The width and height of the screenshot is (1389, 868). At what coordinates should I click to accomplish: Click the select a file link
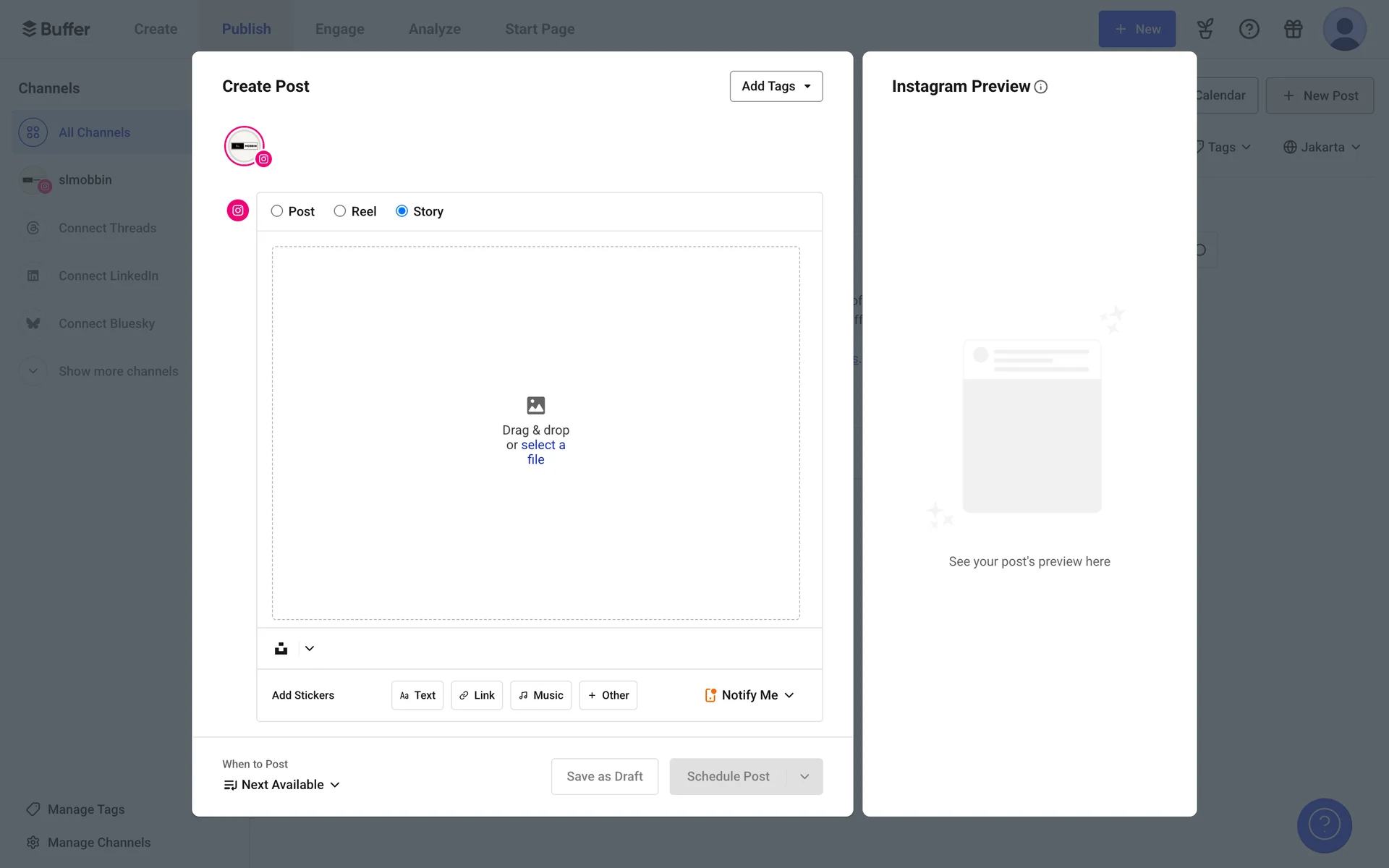point(543,446)
